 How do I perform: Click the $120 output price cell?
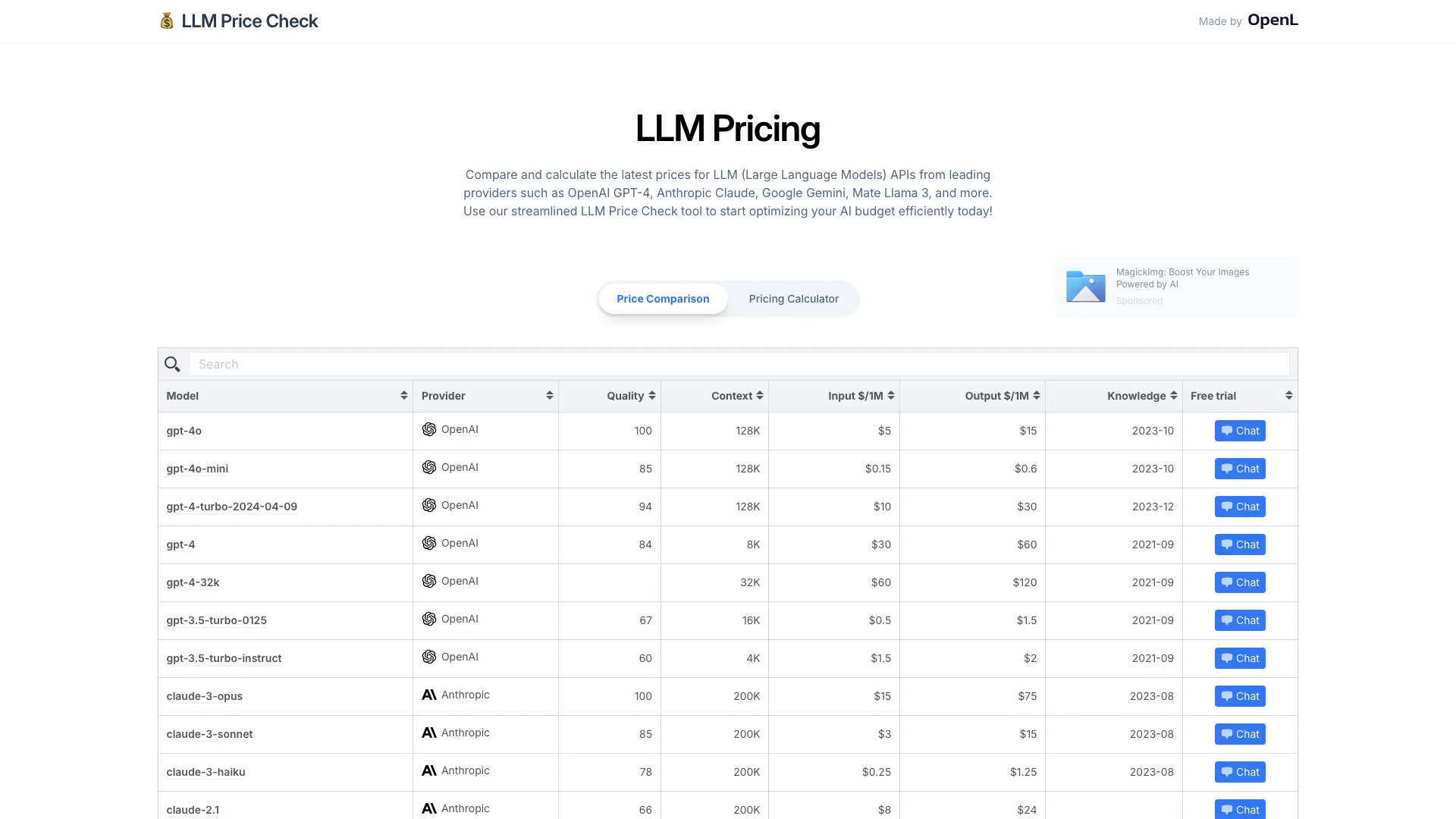972,582
